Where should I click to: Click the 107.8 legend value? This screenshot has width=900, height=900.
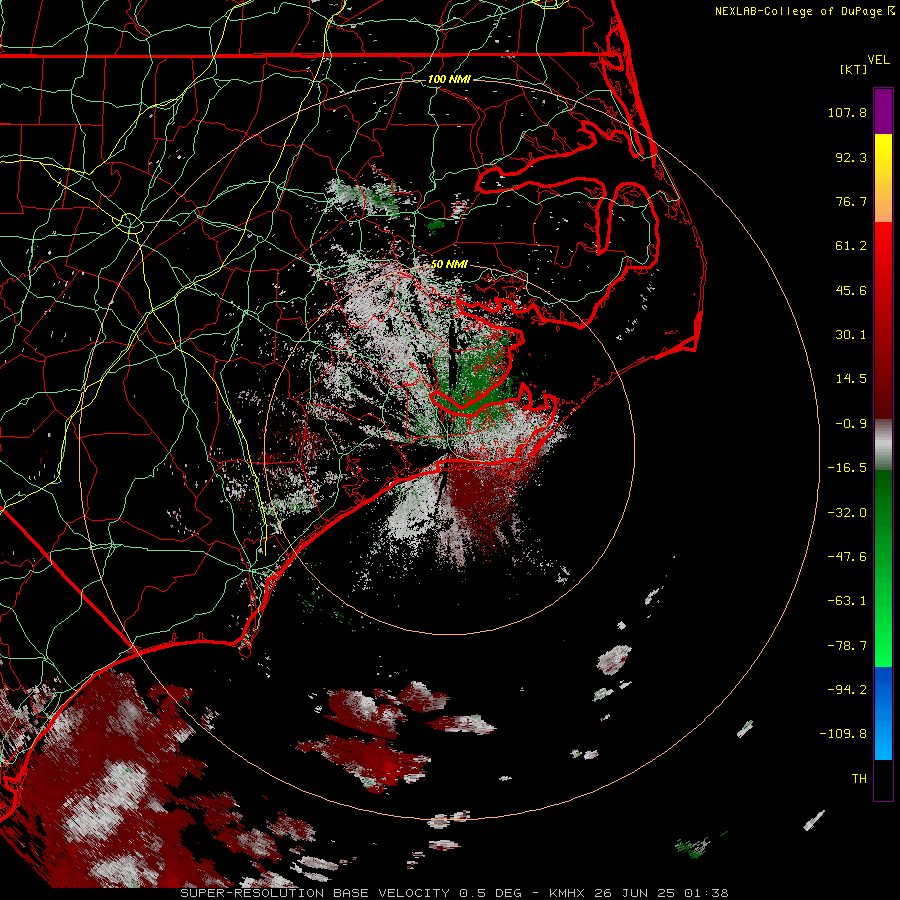847,112
